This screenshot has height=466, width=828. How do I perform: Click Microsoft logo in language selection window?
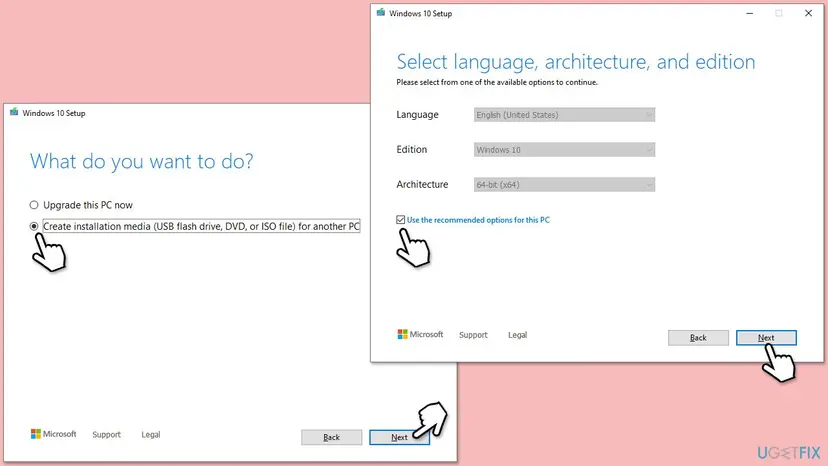pos(420,334)
